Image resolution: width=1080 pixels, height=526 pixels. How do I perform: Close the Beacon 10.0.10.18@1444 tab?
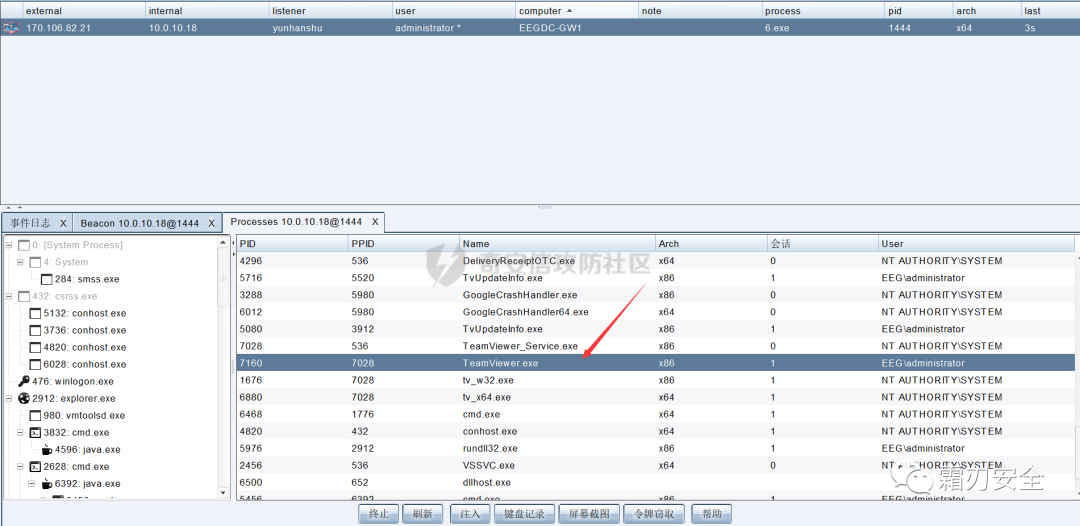212,223
